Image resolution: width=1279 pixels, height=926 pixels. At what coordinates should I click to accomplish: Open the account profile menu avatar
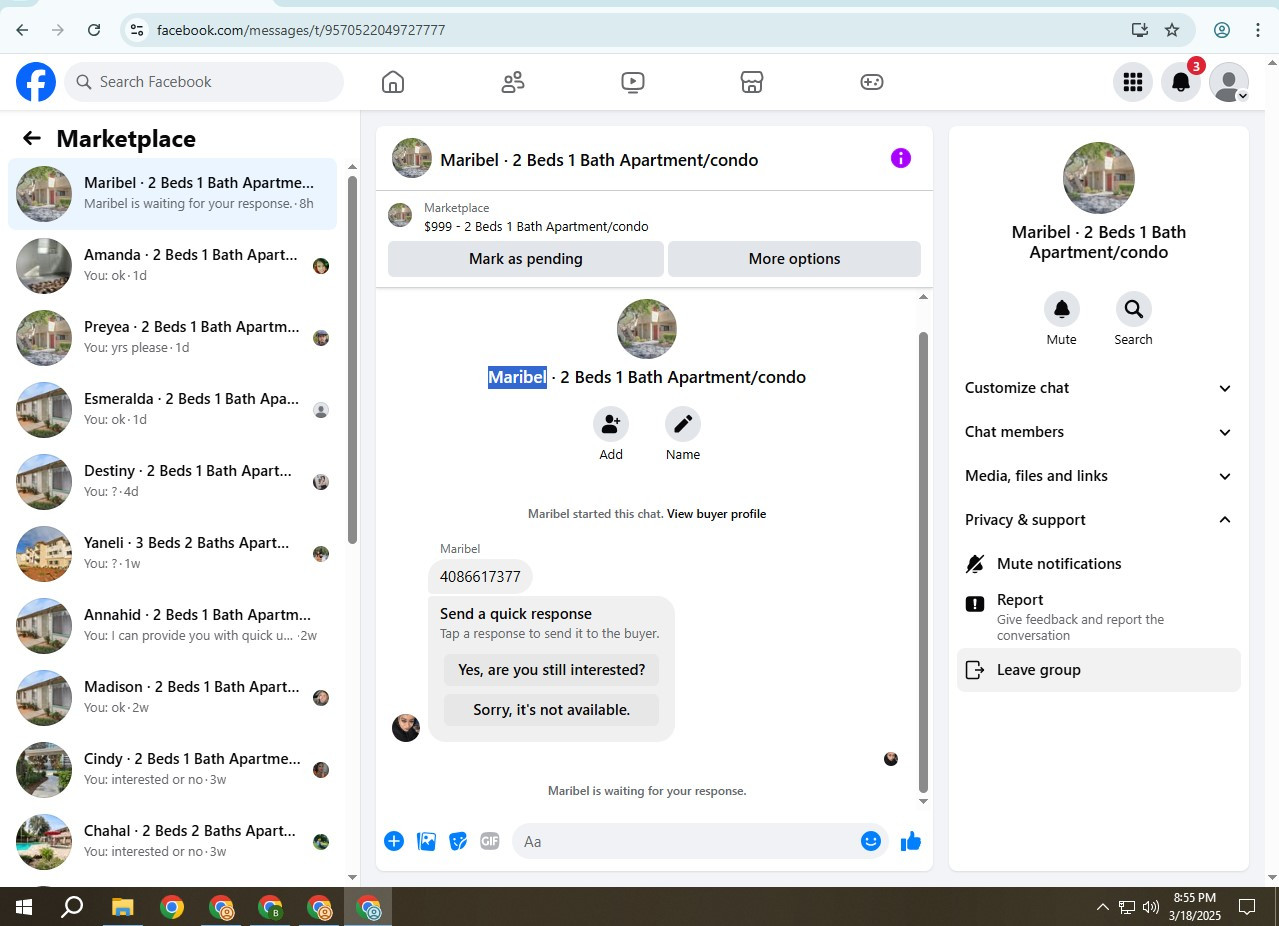1229,82
